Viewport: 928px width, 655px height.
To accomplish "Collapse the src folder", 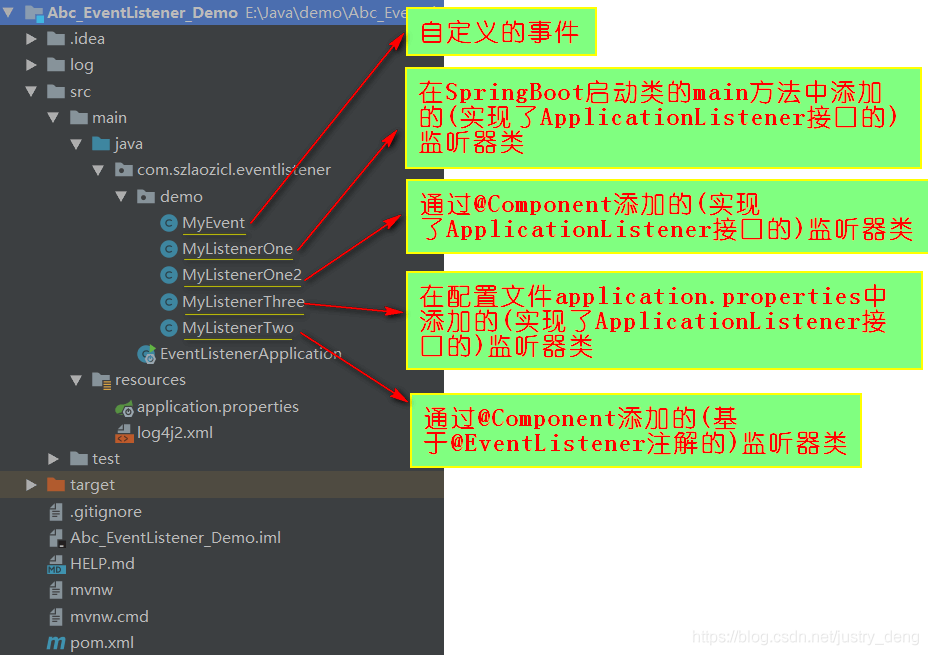I will [32, 92].
